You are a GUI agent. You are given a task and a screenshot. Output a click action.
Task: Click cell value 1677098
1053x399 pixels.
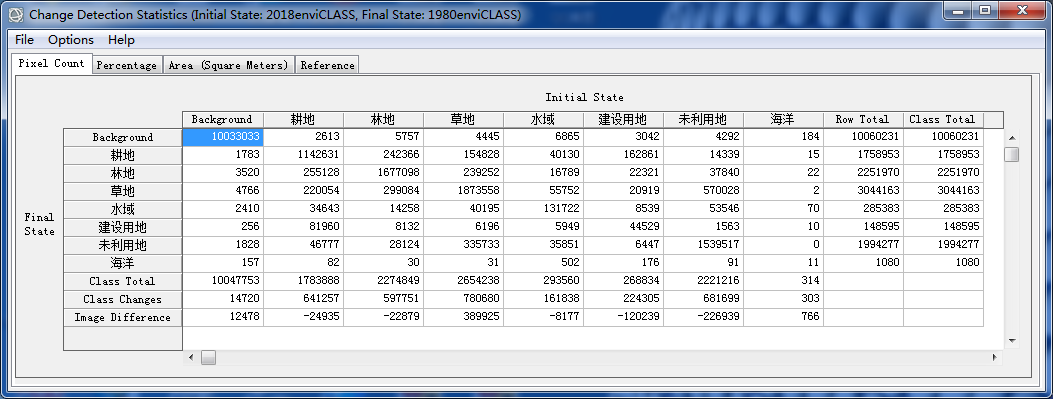coord(383,173)
